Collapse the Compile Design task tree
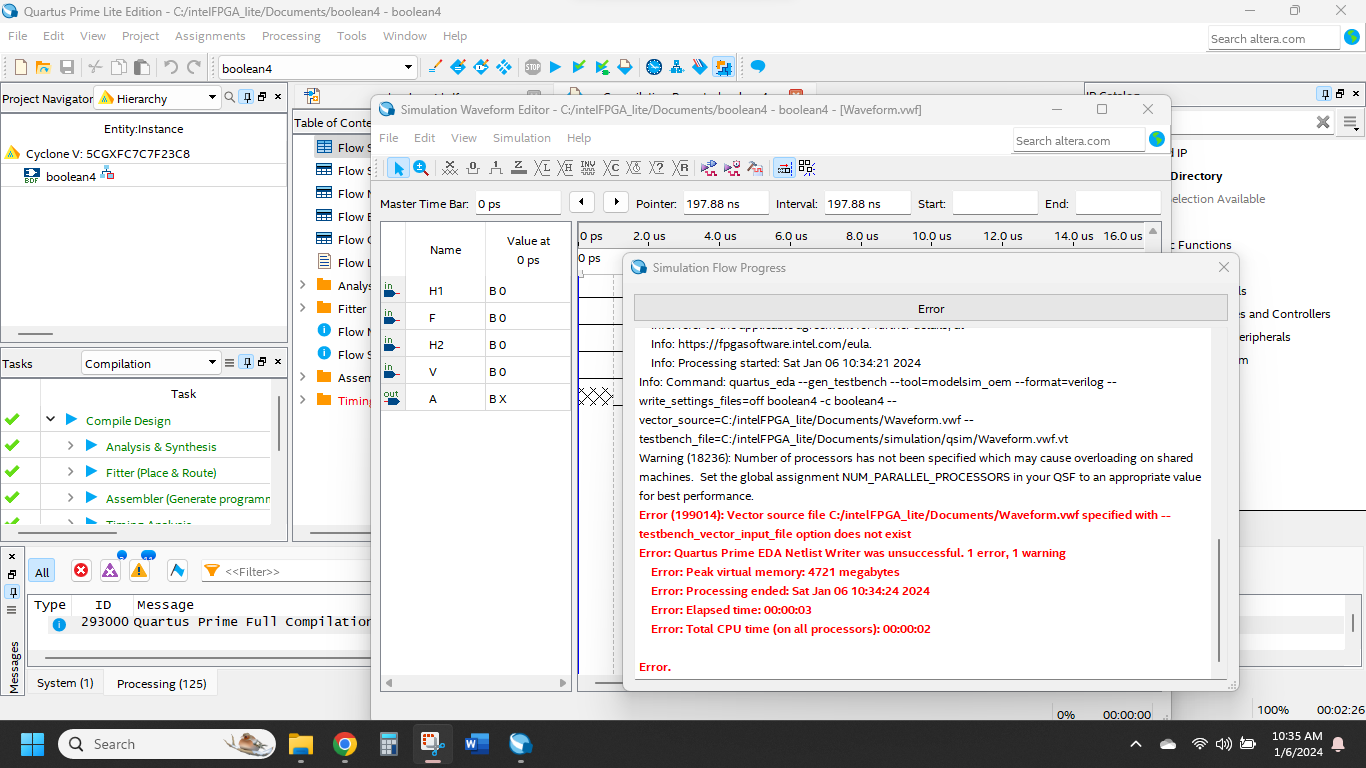Image resolution: width=1366 pixels, height=768 pixels. pos(50,420)
